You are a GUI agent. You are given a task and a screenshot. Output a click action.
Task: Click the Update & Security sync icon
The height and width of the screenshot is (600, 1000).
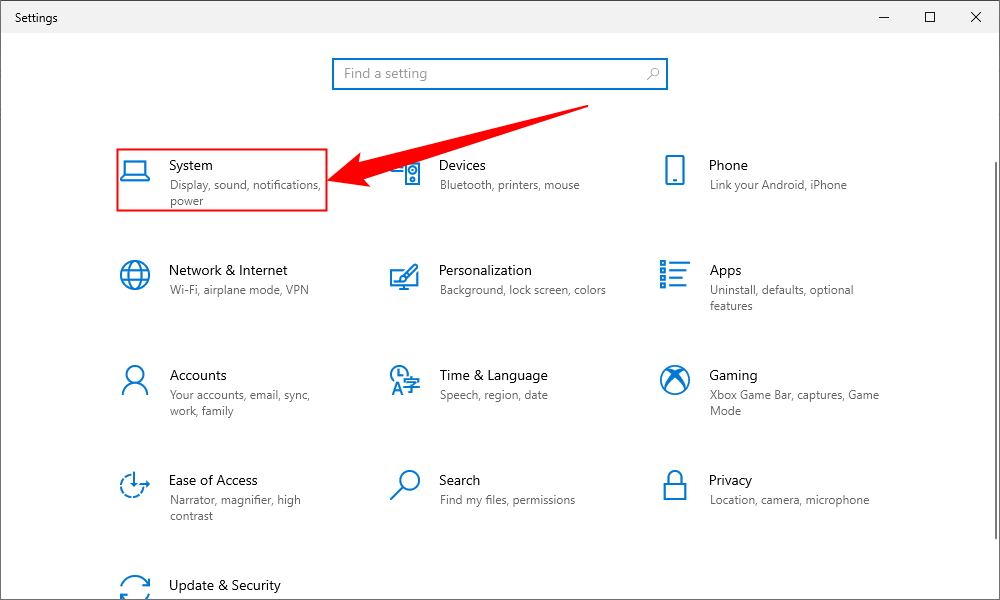coord(135,587)
